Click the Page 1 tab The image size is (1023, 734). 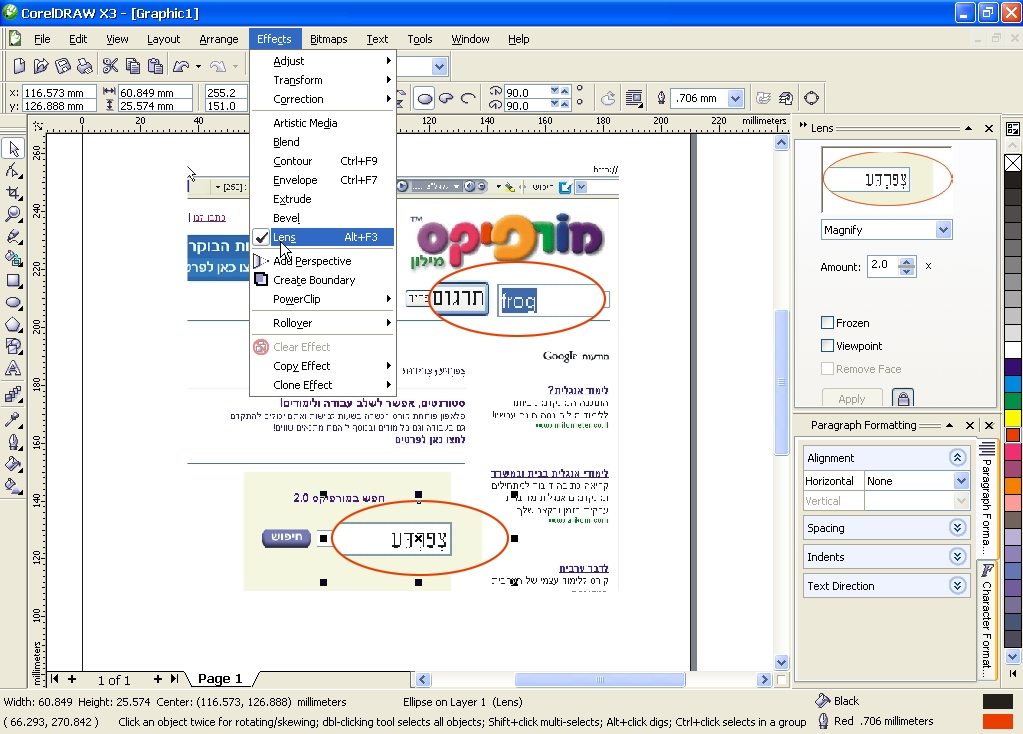coord(220,679)
